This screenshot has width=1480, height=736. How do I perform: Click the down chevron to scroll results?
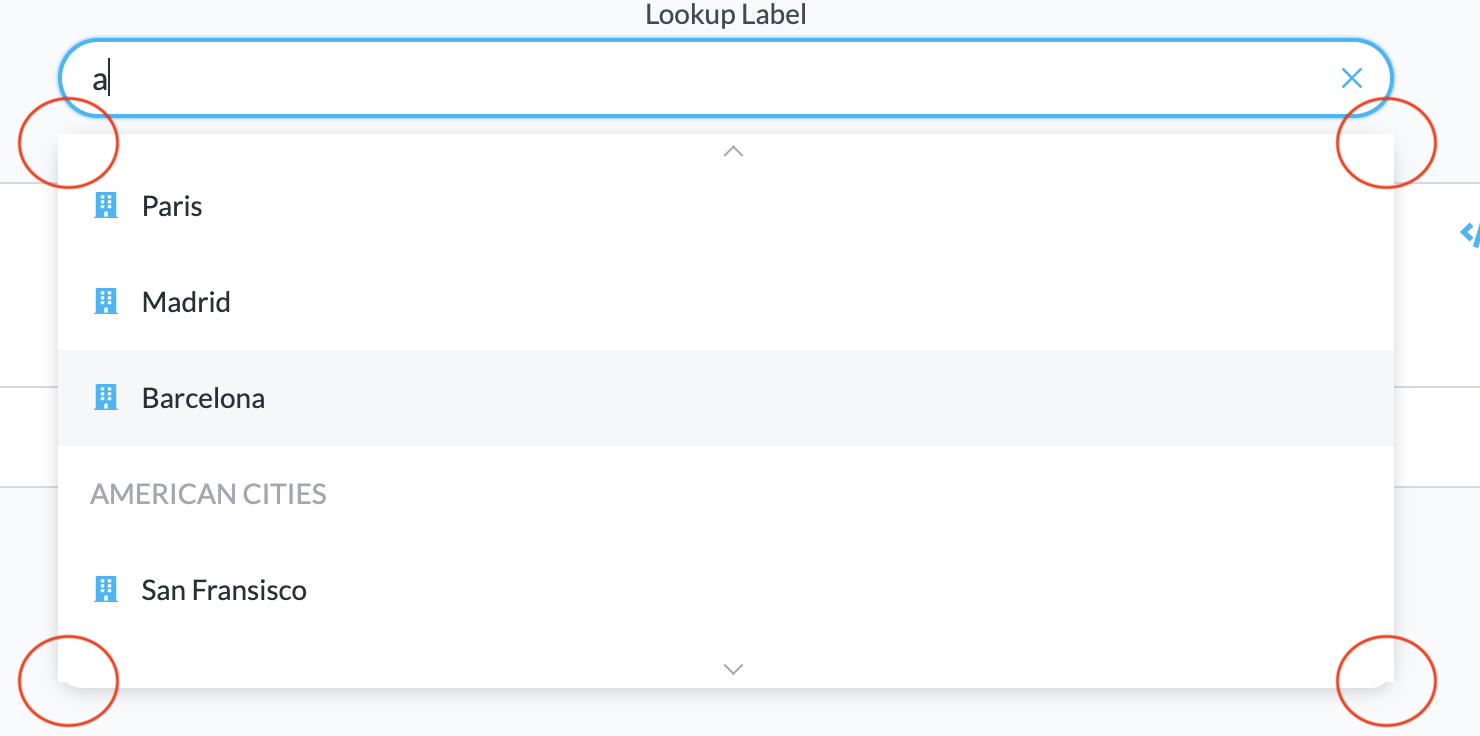[x=733, y=668]
